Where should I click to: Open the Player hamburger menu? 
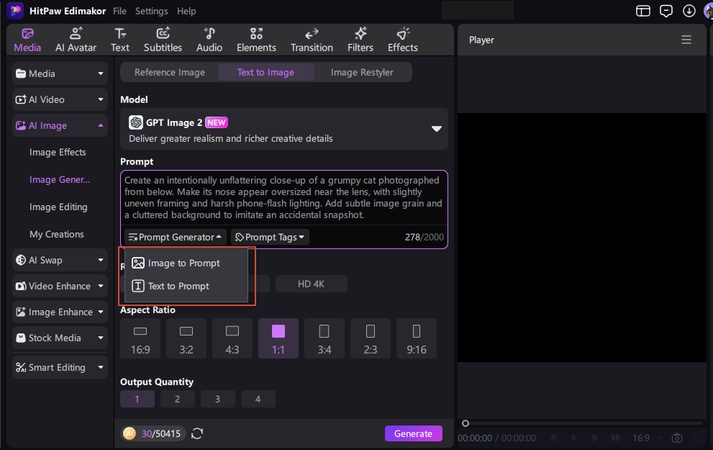(x=686, y=40)
